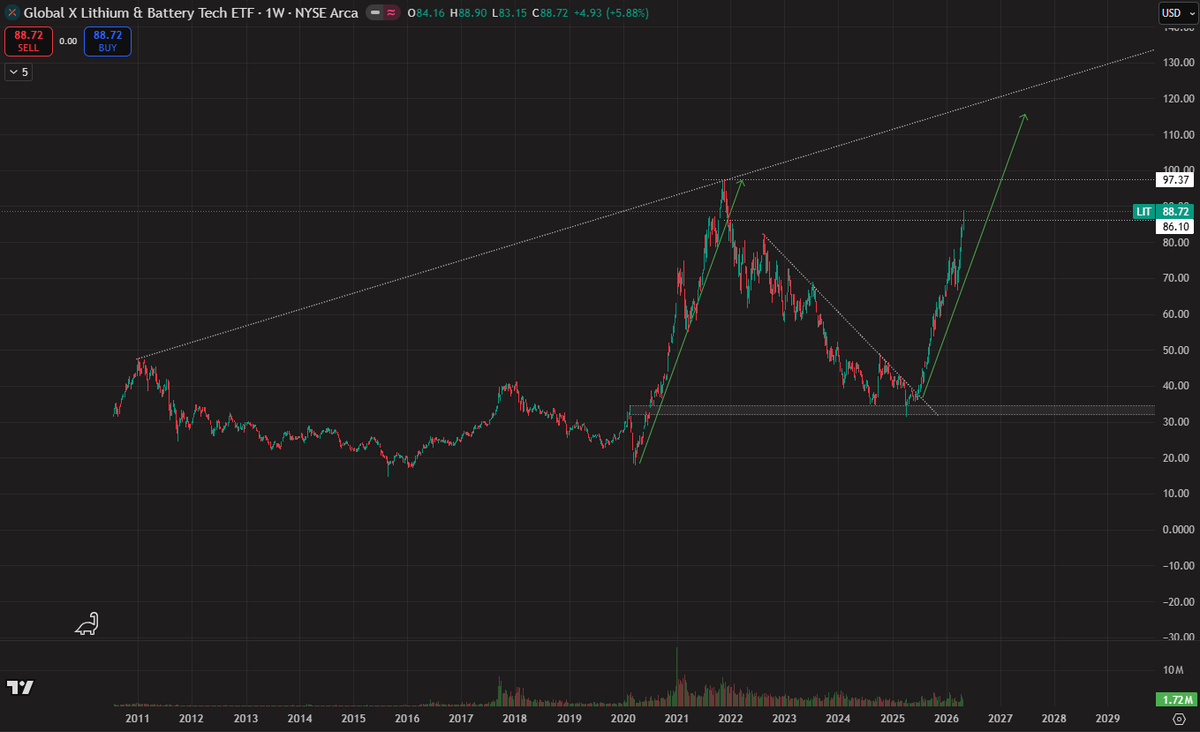Click the 88.72 last price label on the axis
This screenshot has height=732, width=1200.
tap(1176, 212)
